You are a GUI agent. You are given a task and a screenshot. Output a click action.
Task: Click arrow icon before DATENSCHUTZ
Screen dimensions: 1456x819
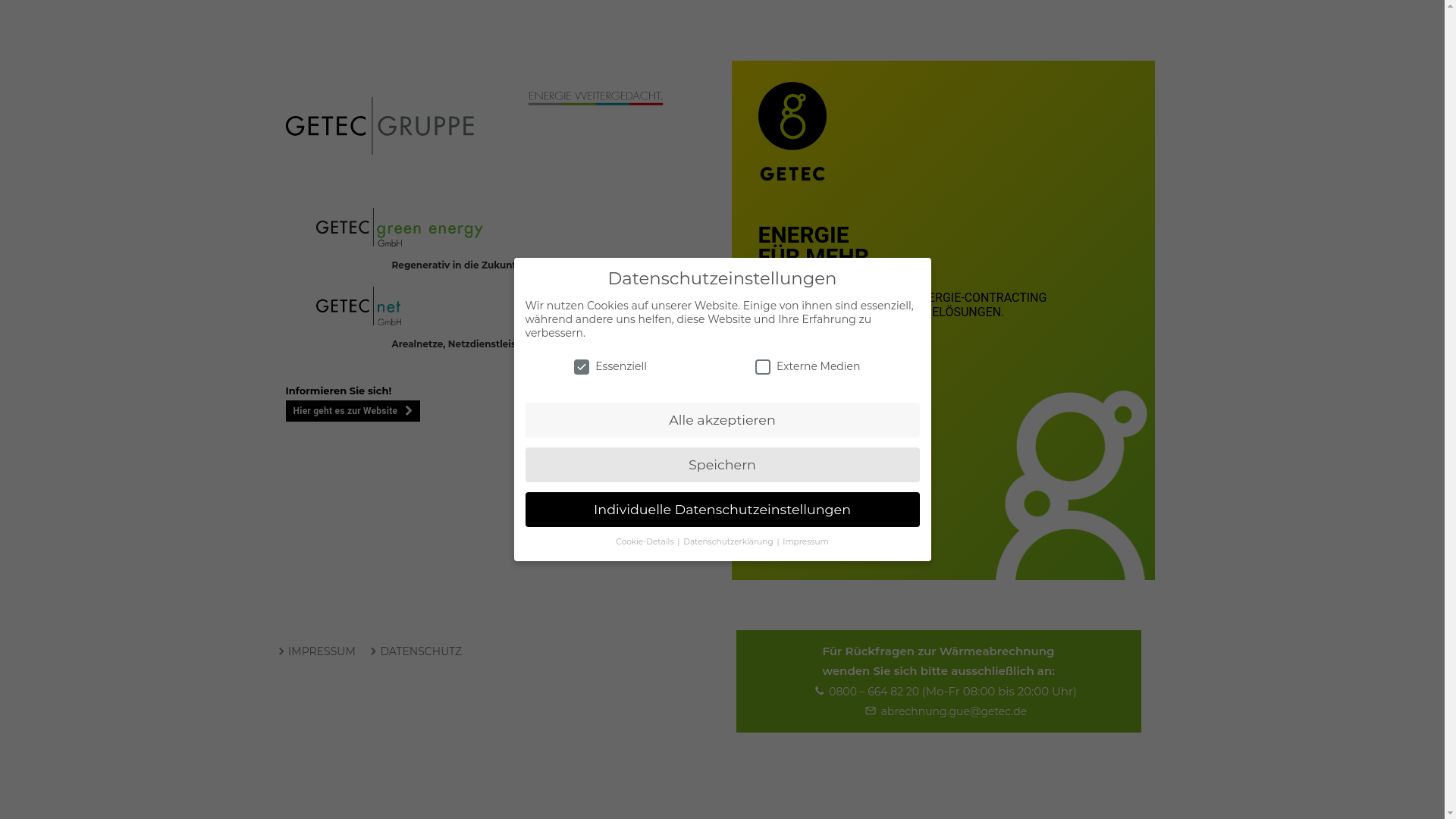(373, 651)
